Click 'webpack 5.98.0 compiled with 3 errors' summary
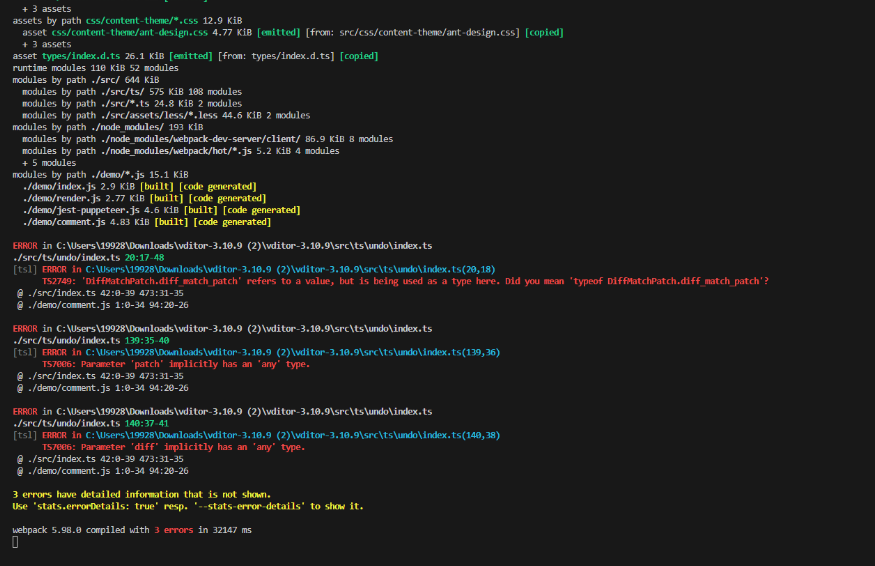Image resolution: width=875 pixels, height=566 pixels. point(132,530)
